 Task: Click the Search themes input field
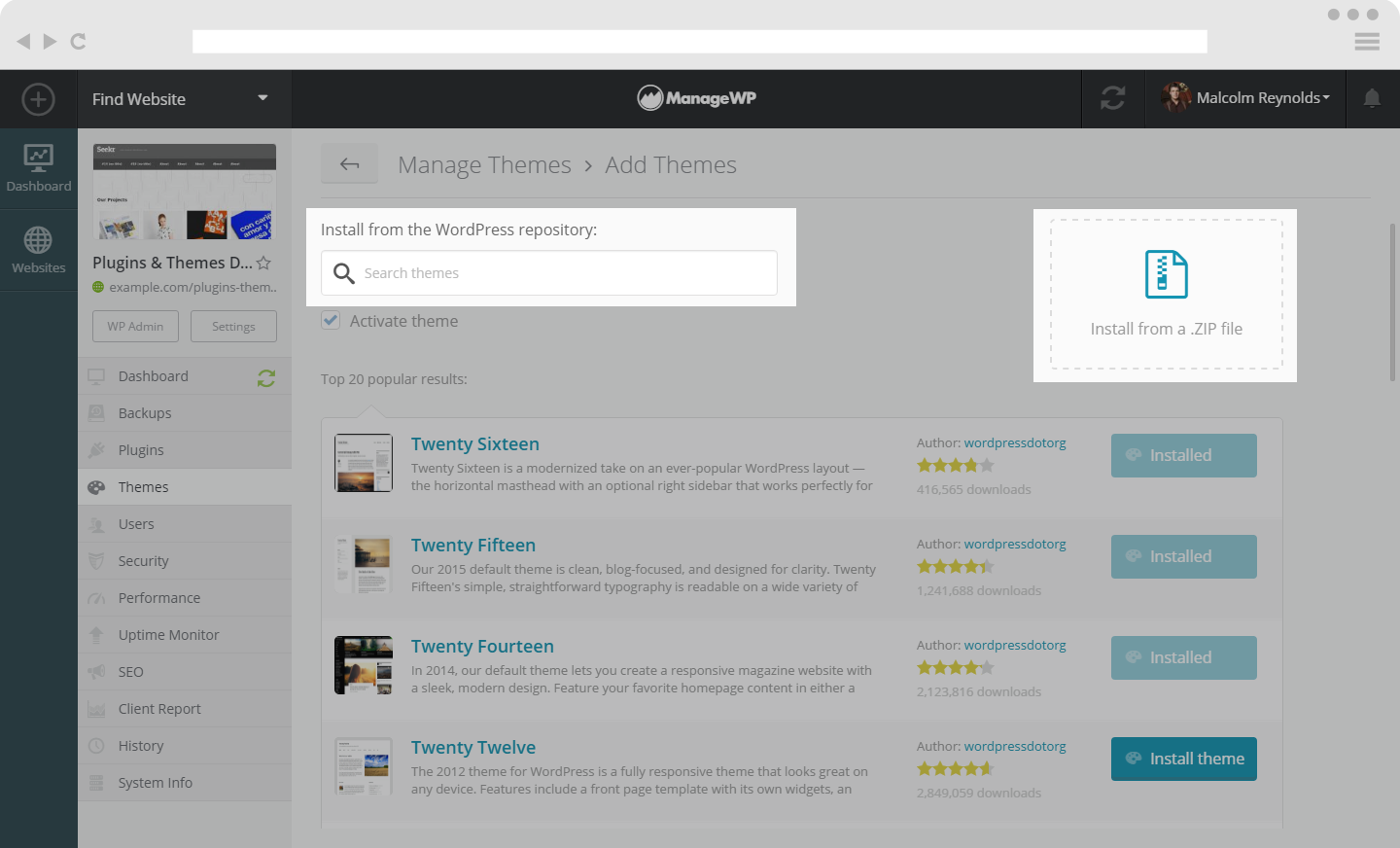pyautogui.click(x=549, y=273)
